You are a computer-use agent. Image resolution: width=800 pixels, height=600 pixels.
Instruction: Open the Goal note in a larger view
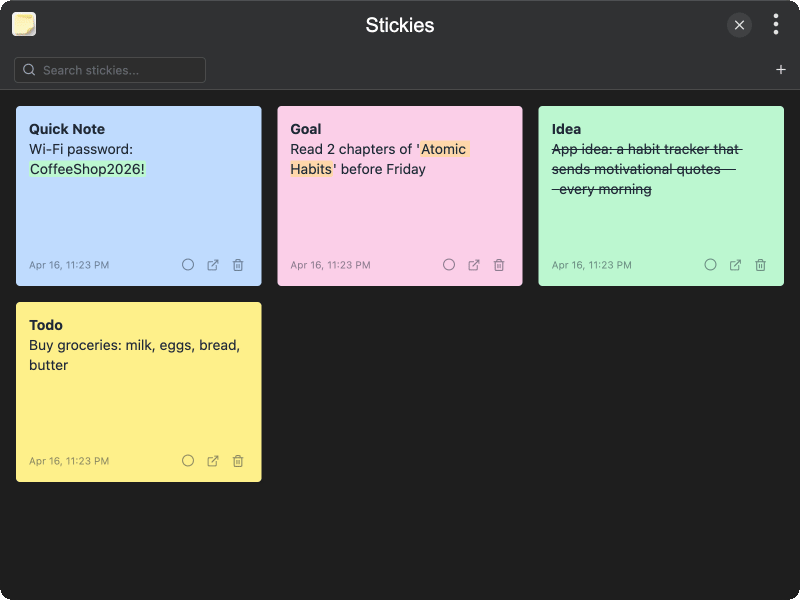(x=473, y=265)
